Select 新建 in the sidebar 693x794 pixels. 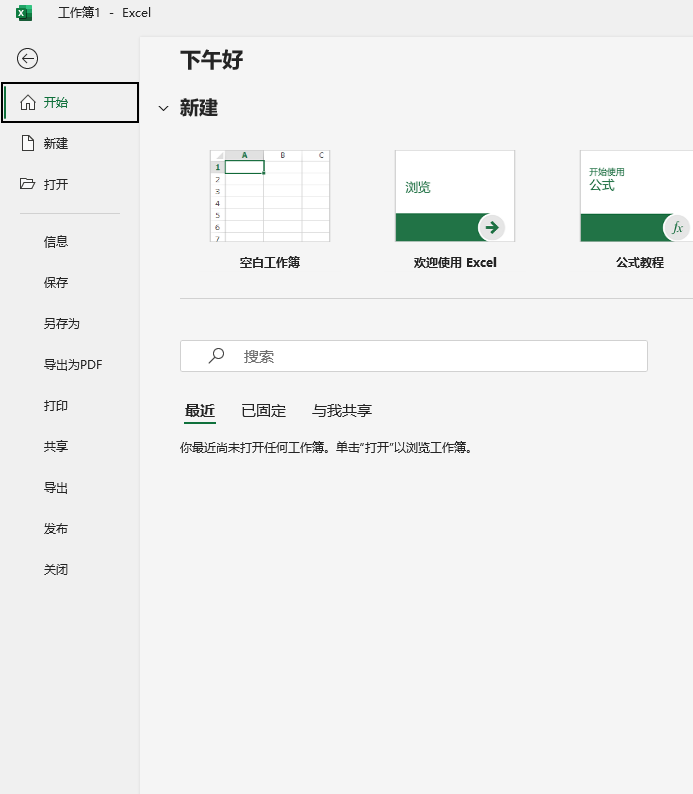click(x=70, y=143)
